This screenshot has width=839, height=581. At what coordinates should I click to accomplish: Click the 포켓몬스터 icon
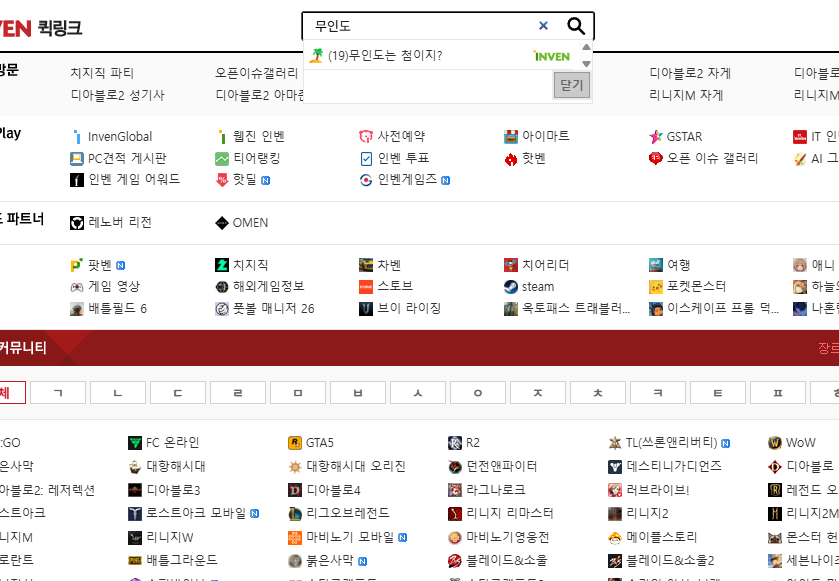coord(656,286)
